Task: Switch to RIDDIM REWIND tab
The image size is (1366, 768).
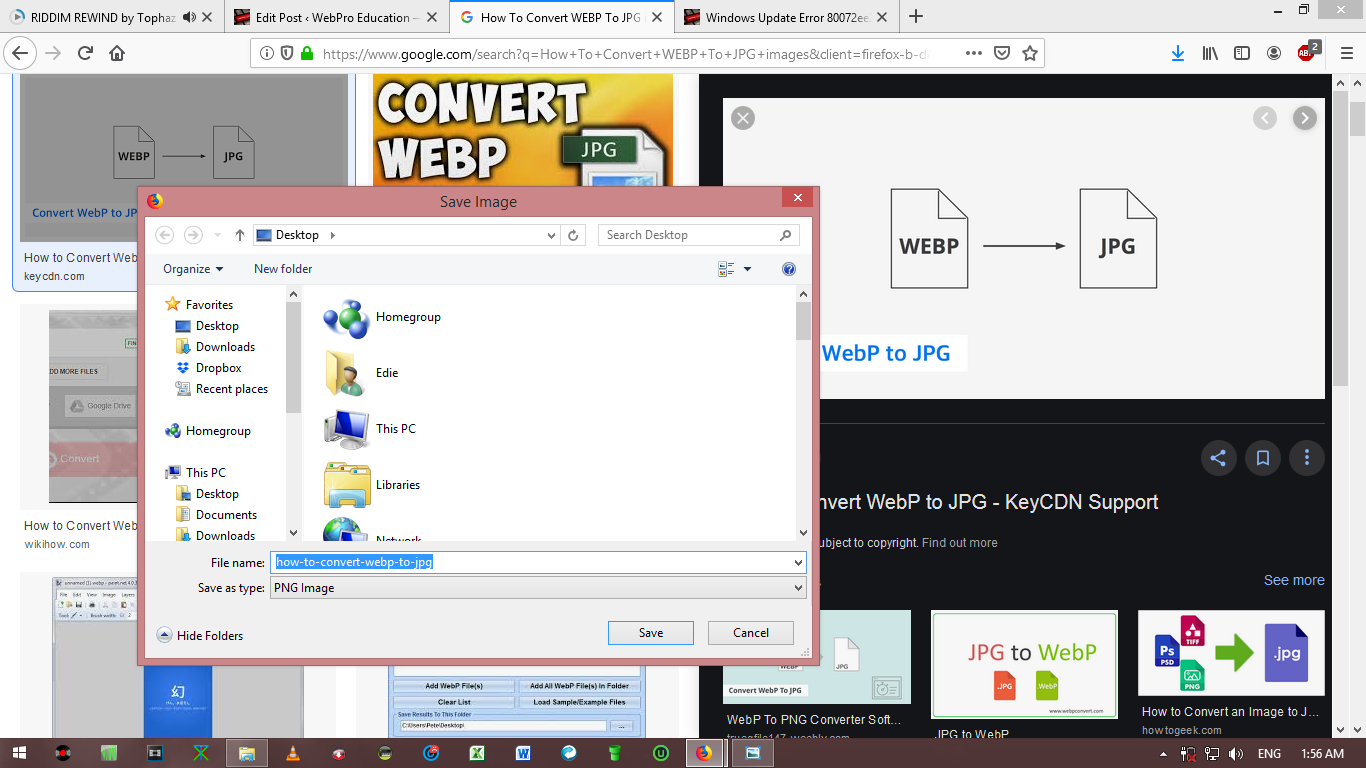Action: tap(111, 17)
